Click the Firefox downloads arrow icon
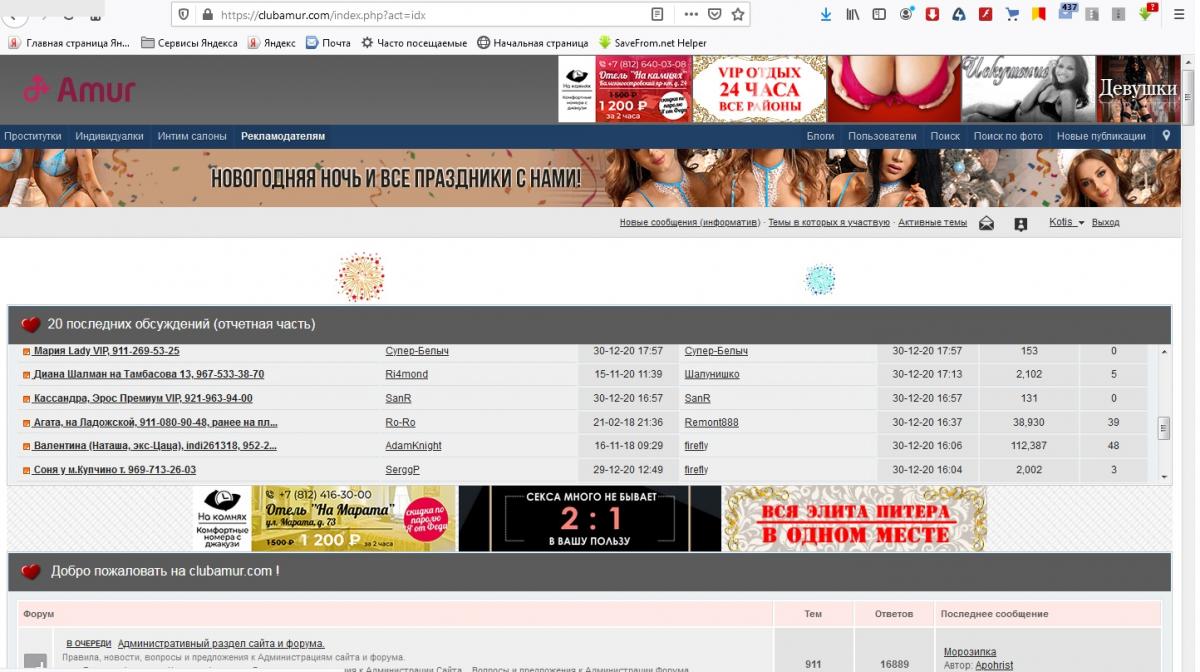The image size is (1200, 672). tap(826, 15)
